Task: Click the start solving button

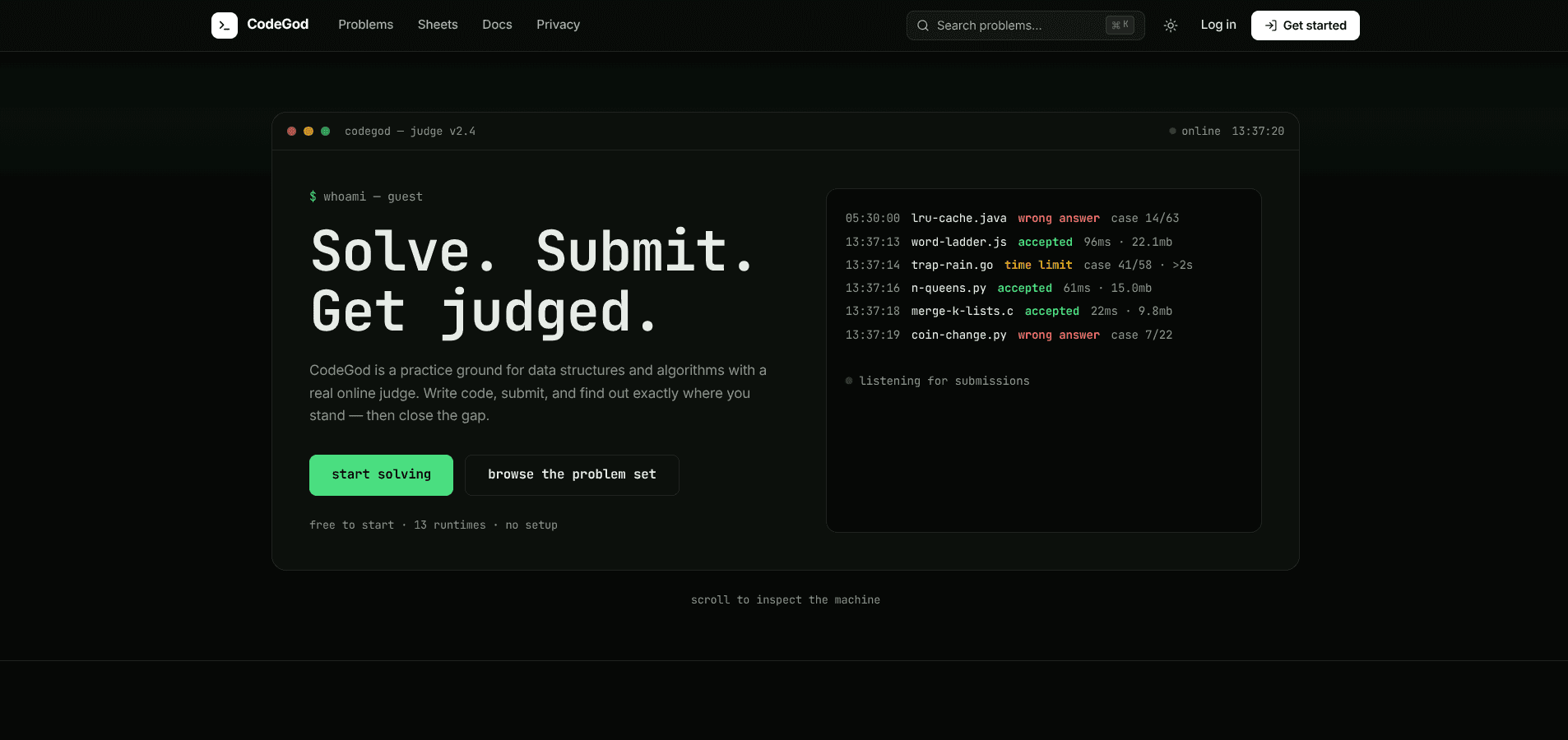Action: coord(381,475)
